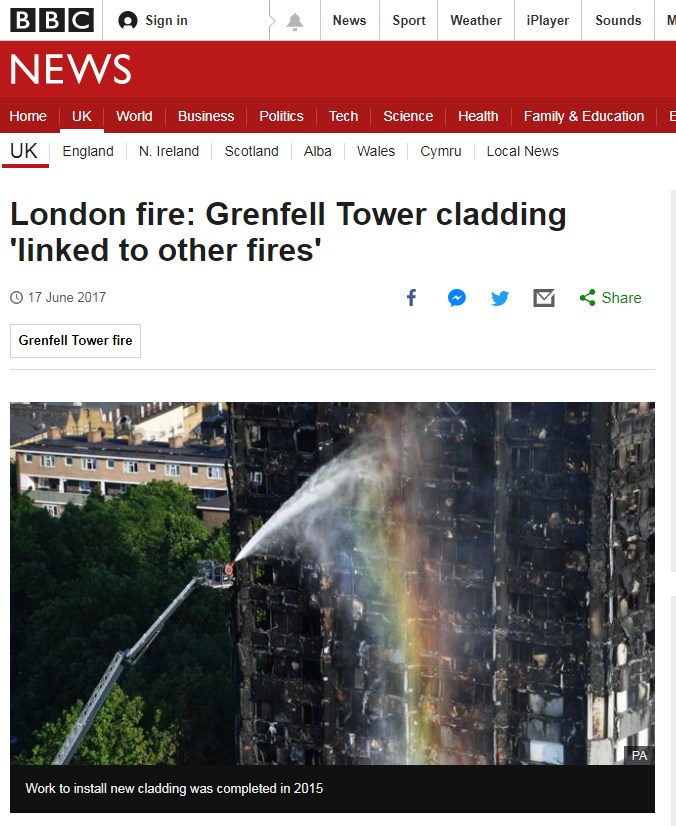676x826 pixels.
Task: Share via Facebook Messenger icon
Action: point(456,298)
